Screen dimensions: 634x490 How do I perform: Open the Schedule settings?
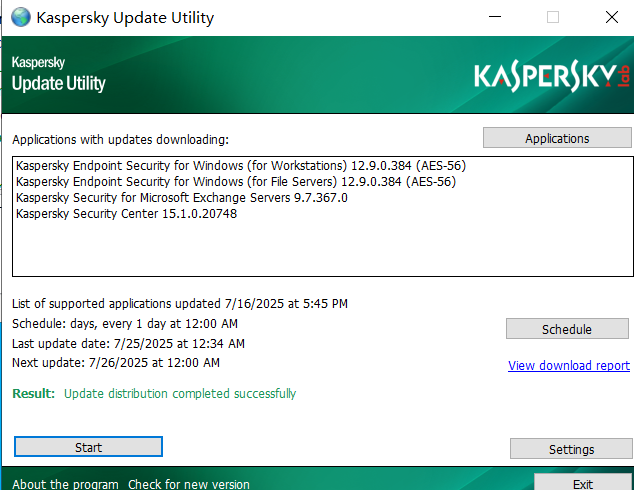(x=567, y=329)
